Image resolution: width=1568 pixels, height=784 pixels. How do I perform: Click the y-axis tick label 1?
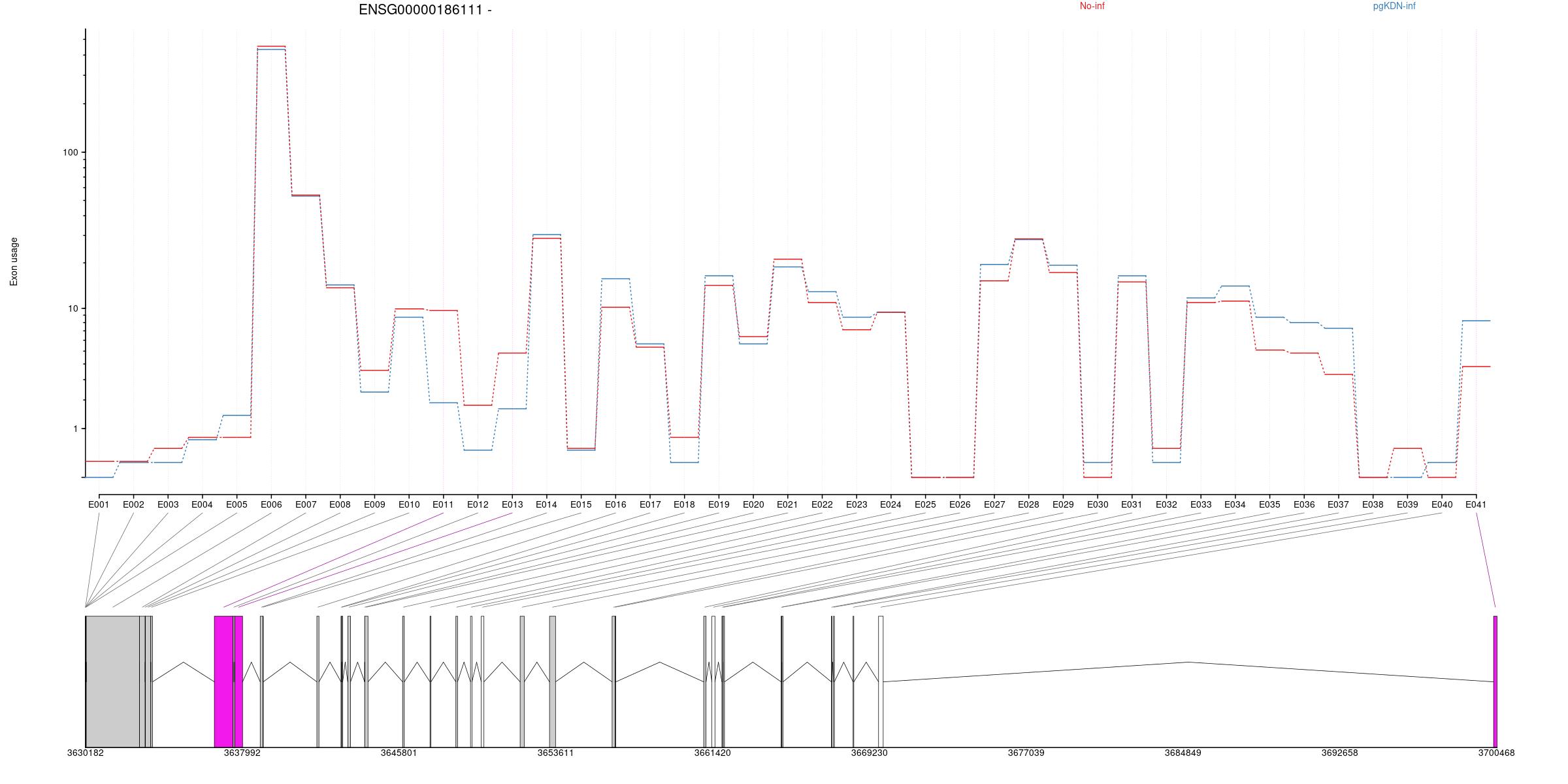tap(74, 429)
